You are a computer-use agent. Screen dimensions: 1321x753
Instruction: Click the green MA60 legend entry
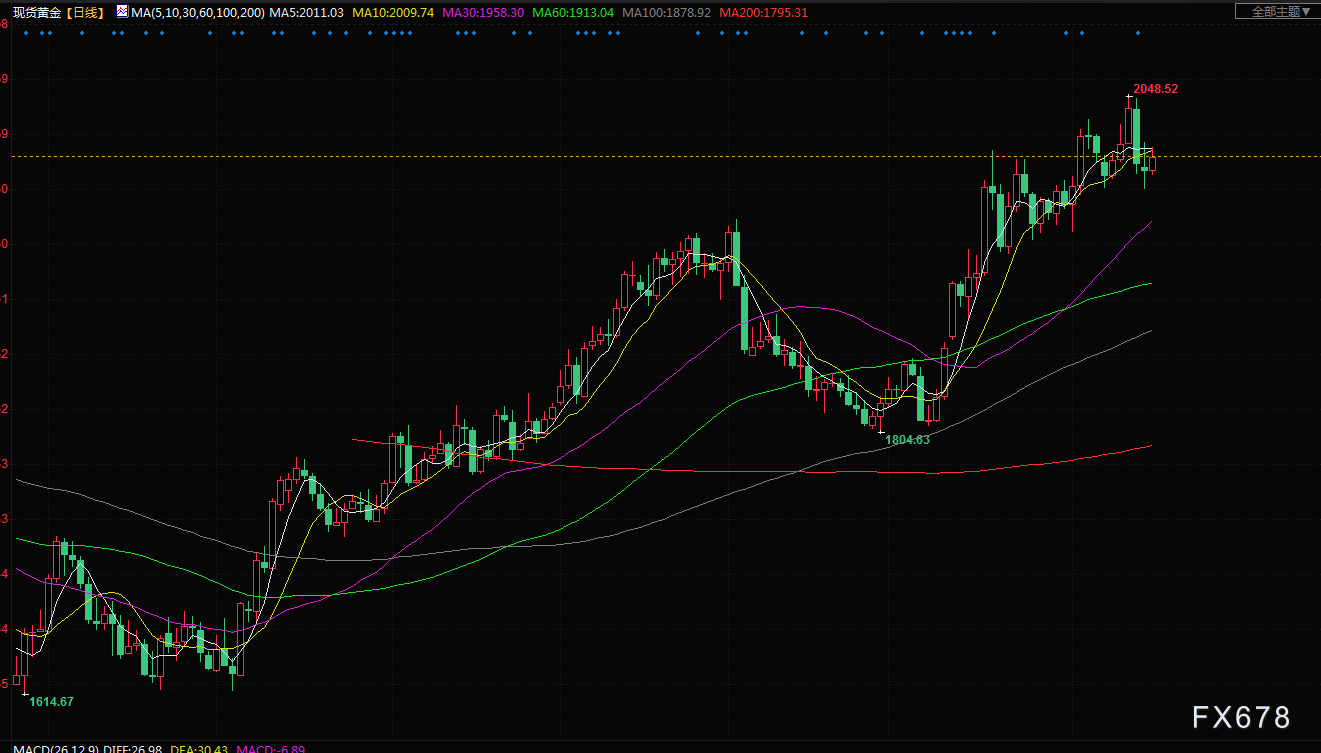click(x=573, y=13)
